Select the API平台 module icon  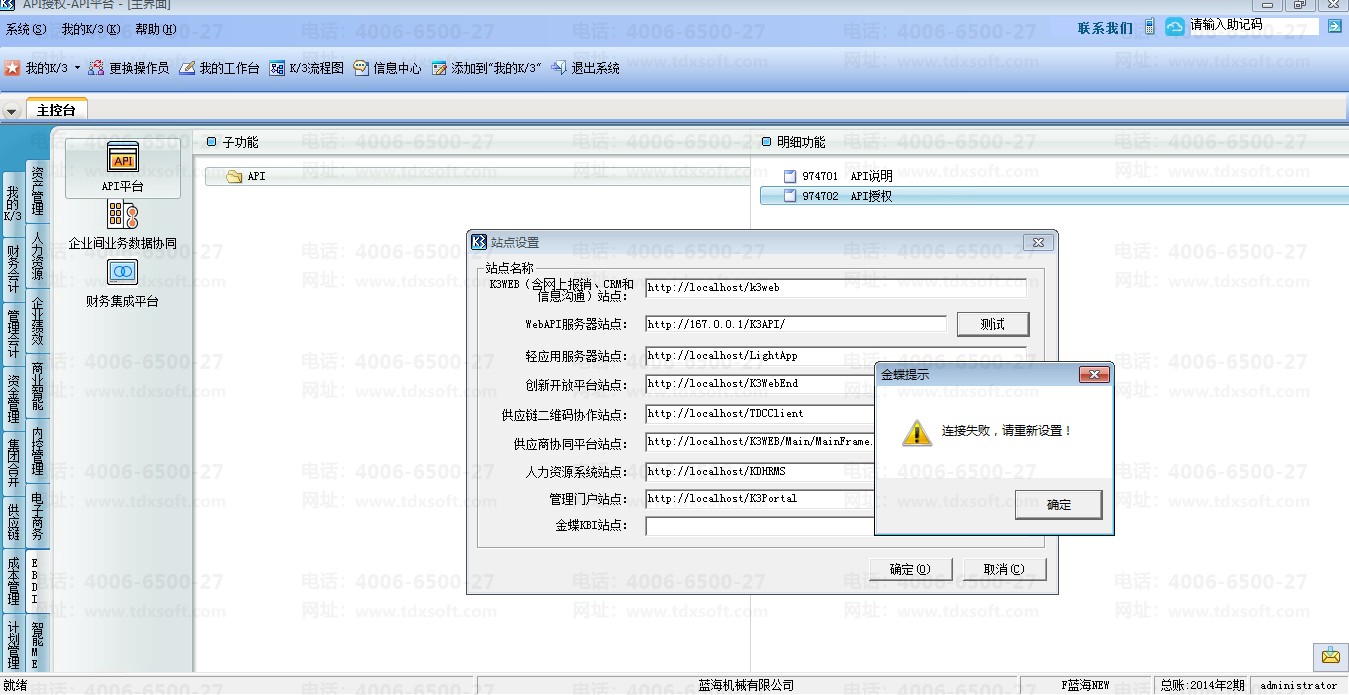(x=123, y=168)
